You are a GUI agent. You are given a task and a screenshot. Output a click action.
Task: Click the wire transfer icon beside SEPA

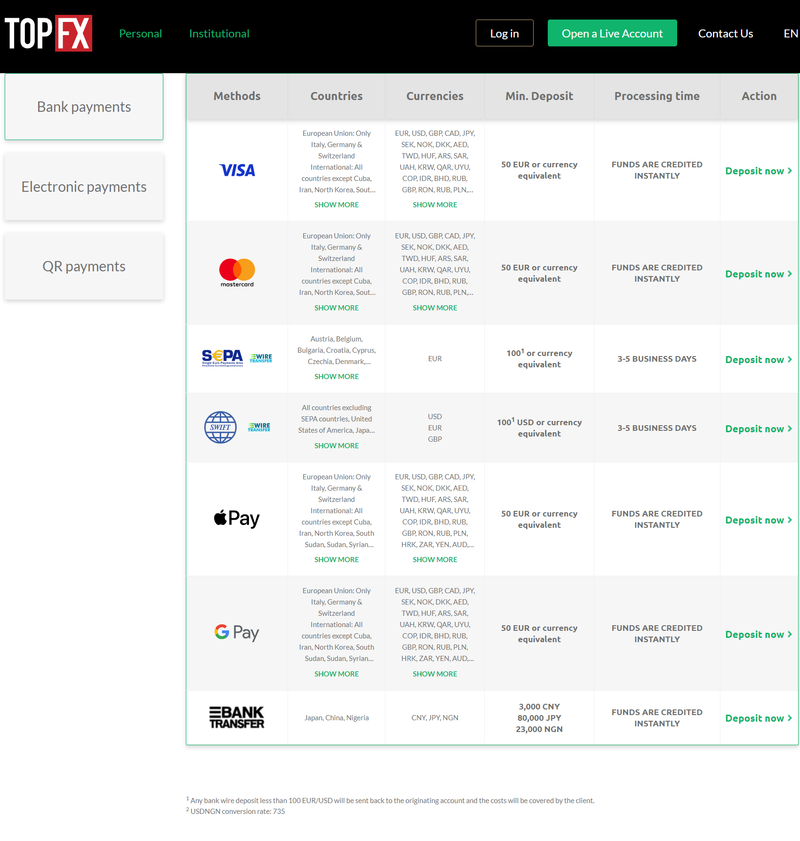point(261,358)
